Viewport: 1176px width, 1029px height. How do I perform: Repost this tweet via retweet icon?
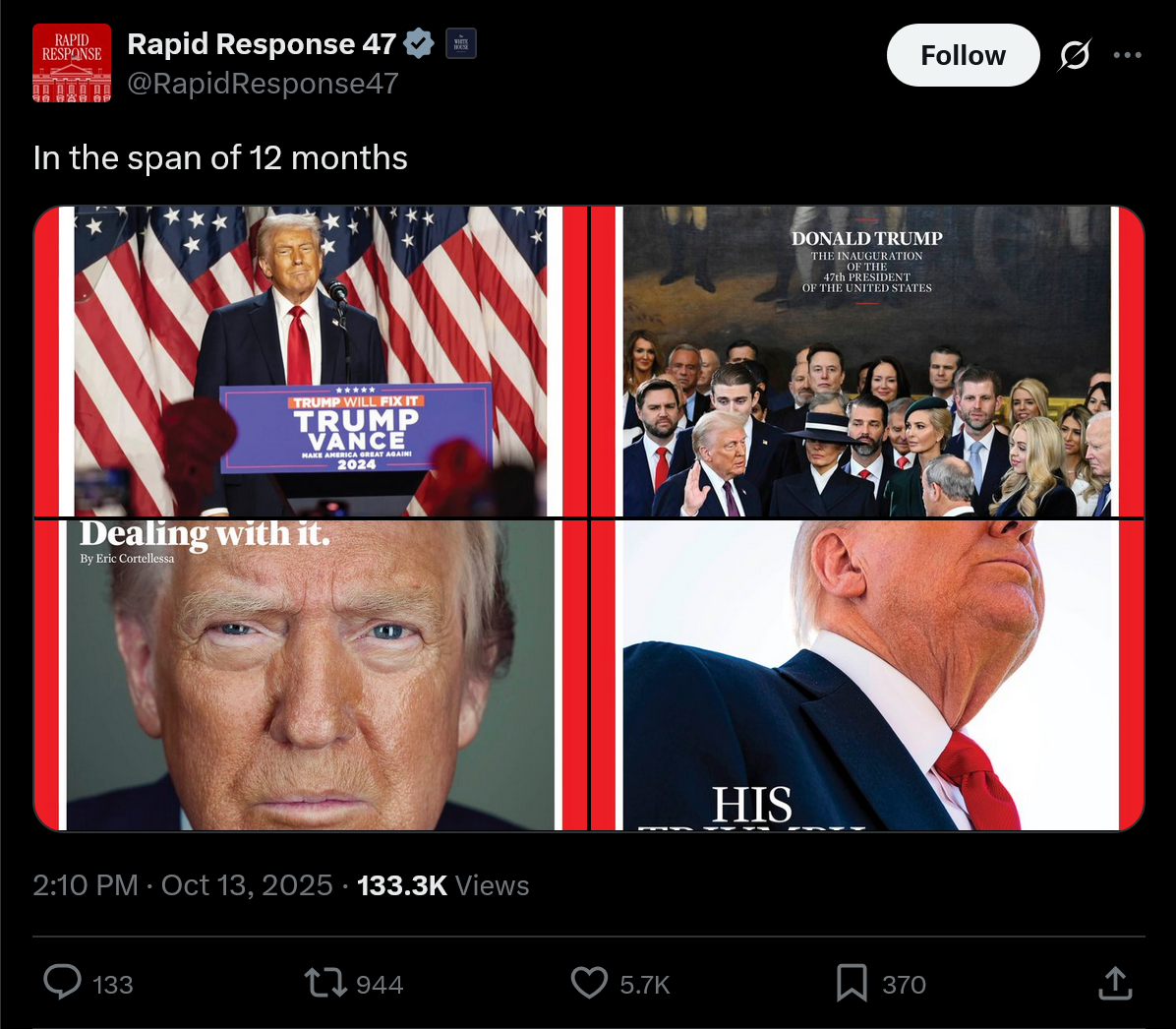[324, 983]
